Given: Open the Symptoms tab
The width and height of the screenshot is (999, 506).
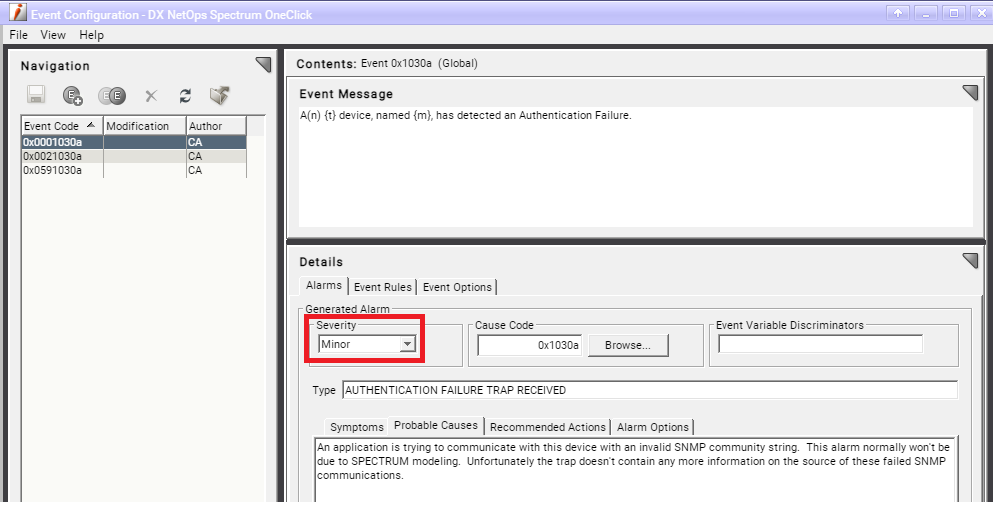Looking at the screenshot, I should 357,427.
